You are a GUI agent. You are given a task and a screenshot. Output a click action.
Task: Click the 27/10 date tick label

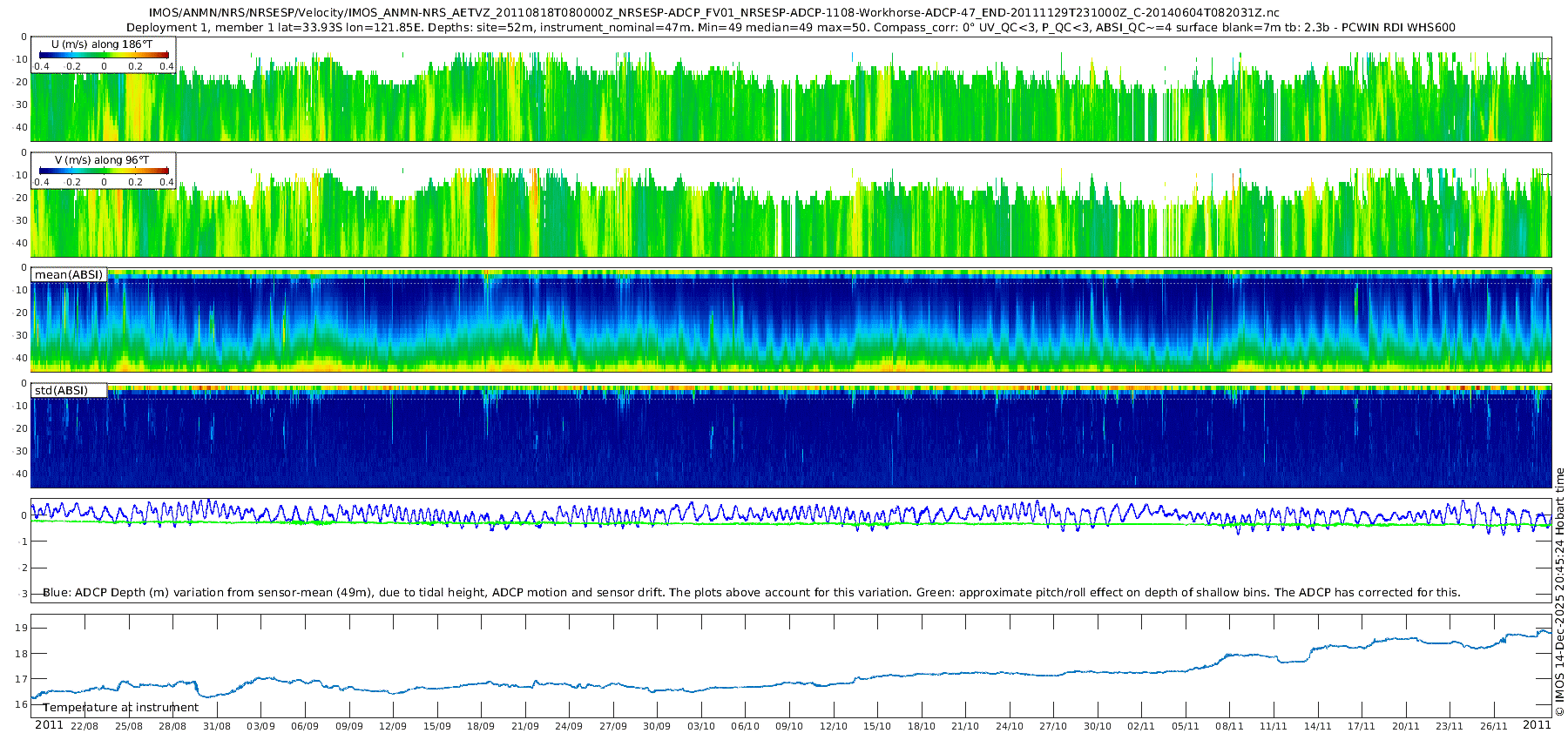pyautogui.click(x=1053, y=726)
